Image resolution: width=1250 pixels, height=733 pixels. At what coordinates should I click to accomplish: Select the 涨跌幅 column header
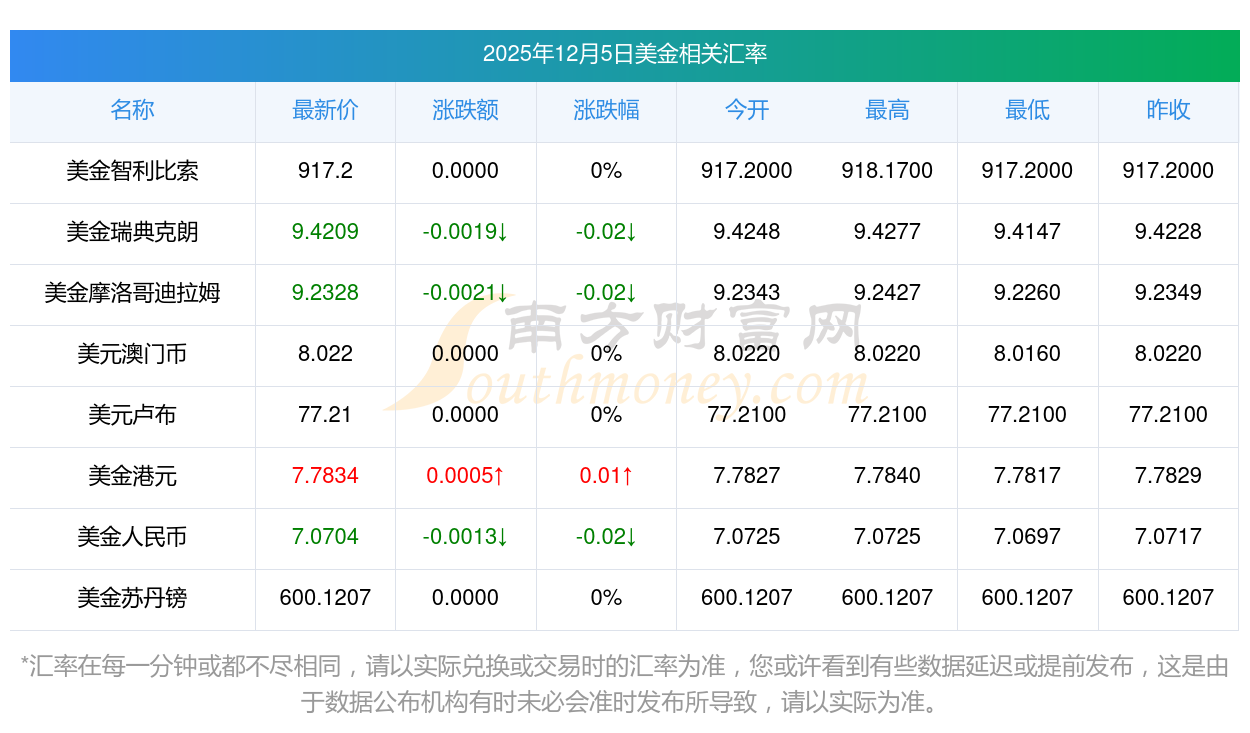[606, 110]
